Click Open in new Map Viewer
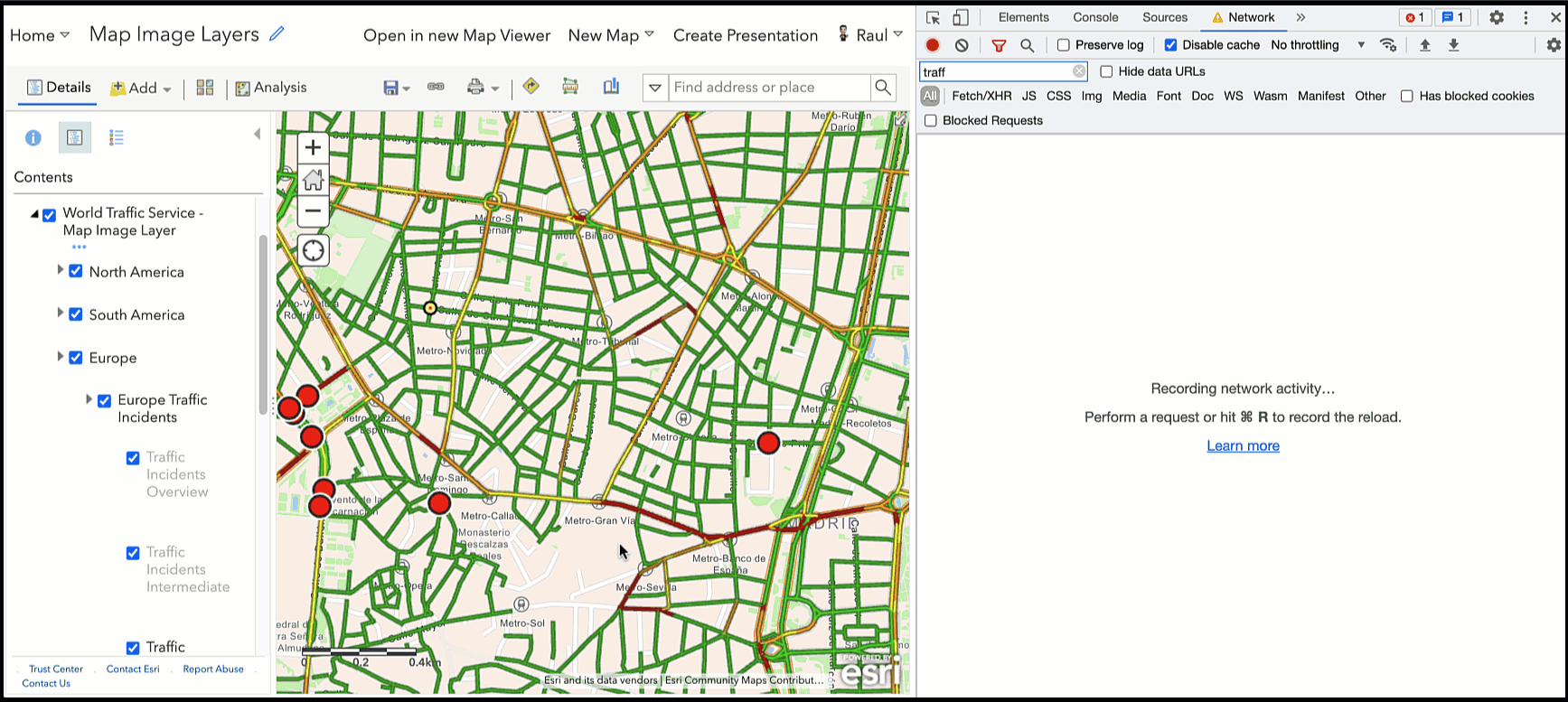Screen dimensions: 1568x702 [456, 35]
